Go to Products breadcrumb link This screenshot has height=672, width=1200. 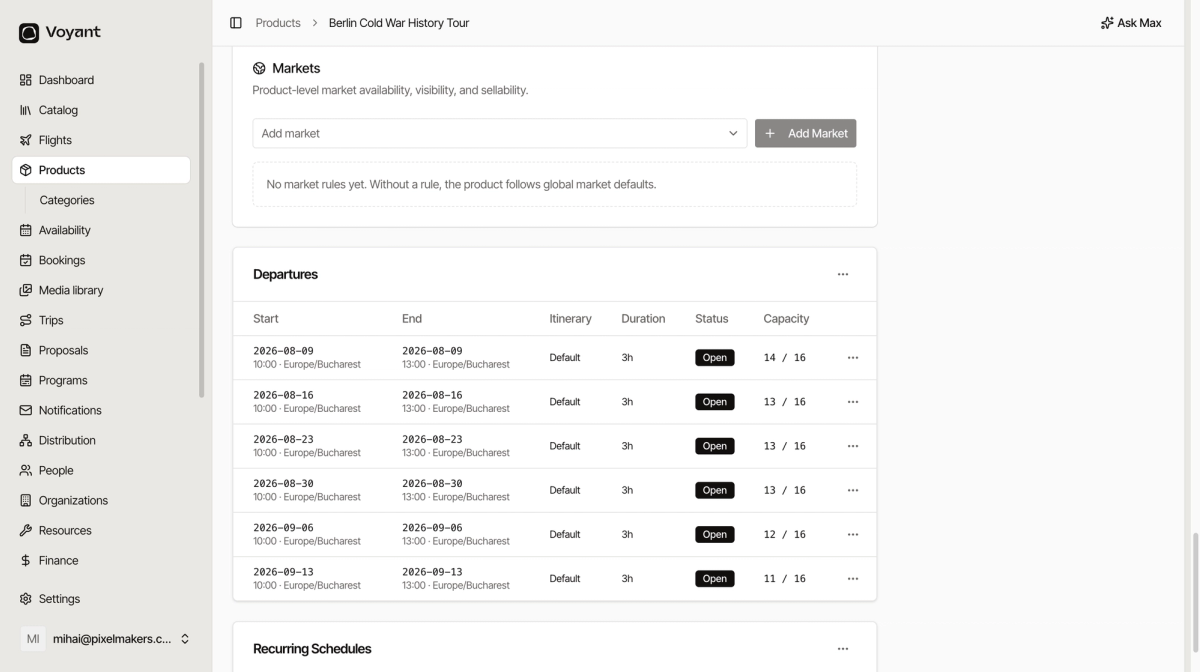click(278, 23)
